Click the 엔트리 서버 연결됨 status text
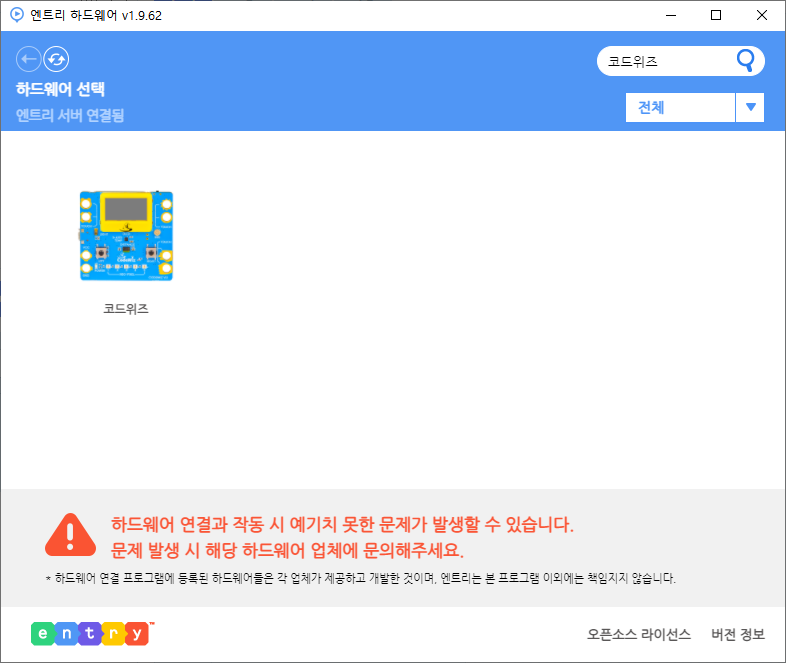Viewport: 786px width, 663px height. click(x=70, y=115)
